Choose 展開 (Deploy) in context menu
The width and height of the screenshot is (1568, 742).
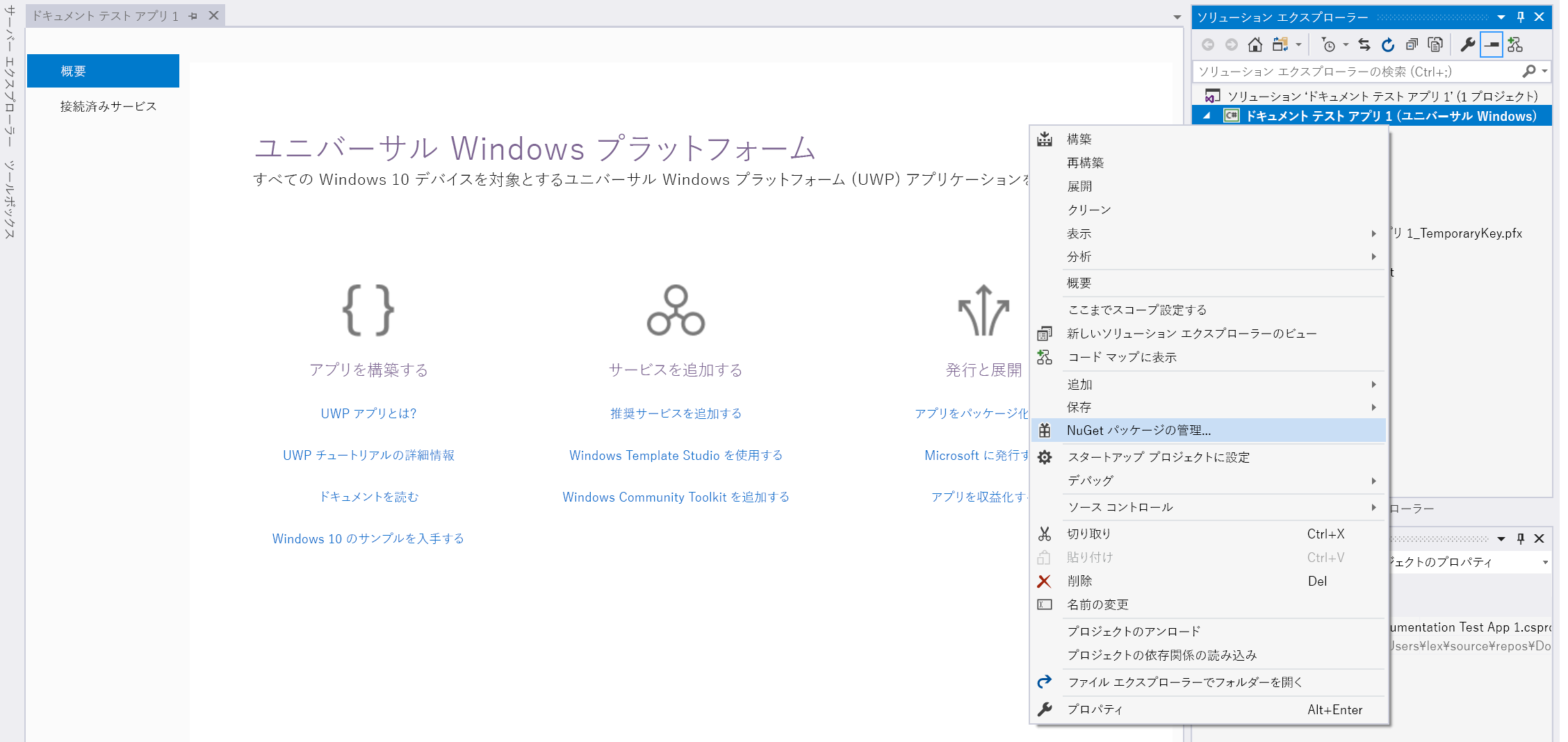tap(1209, 186)
